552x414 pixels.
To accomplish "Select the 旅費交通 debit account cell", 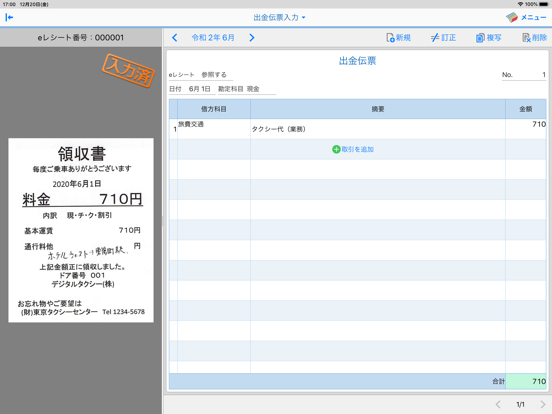I will coord(214,129).
